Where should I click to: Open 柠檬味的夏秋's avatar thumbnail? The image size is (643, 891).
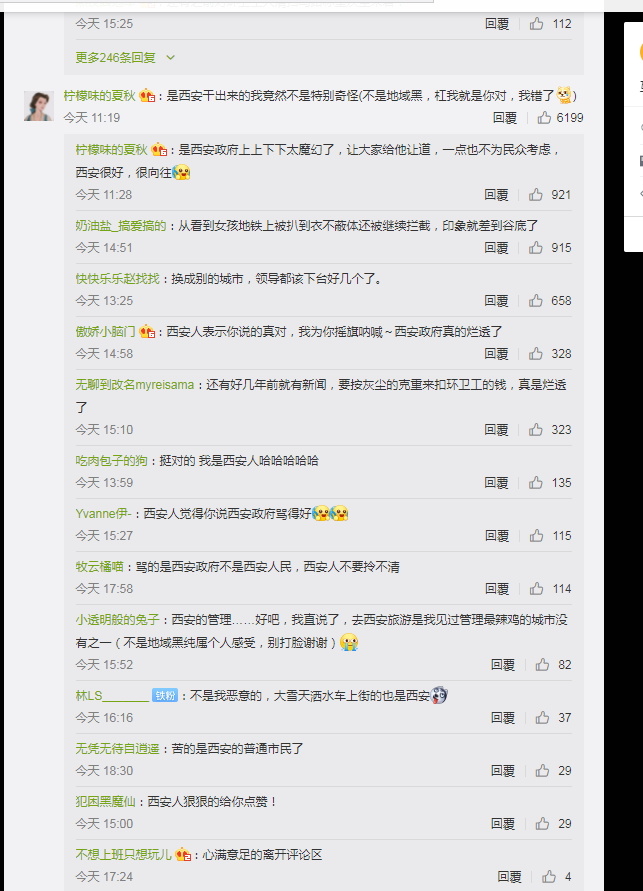point(39,106)
